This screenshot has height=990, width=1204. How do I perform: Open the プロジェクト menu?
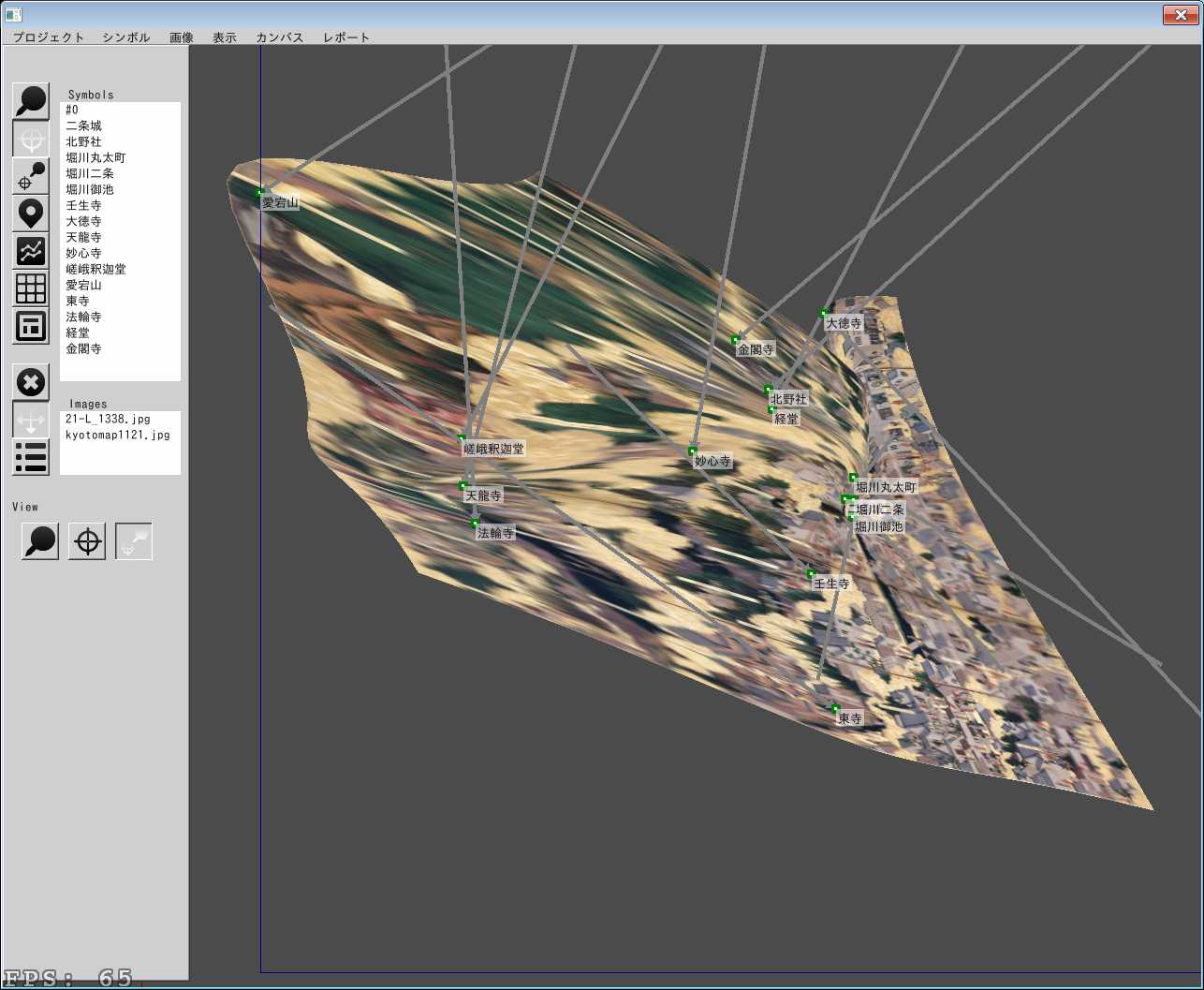pyautogui.click(x=49, y=37)
